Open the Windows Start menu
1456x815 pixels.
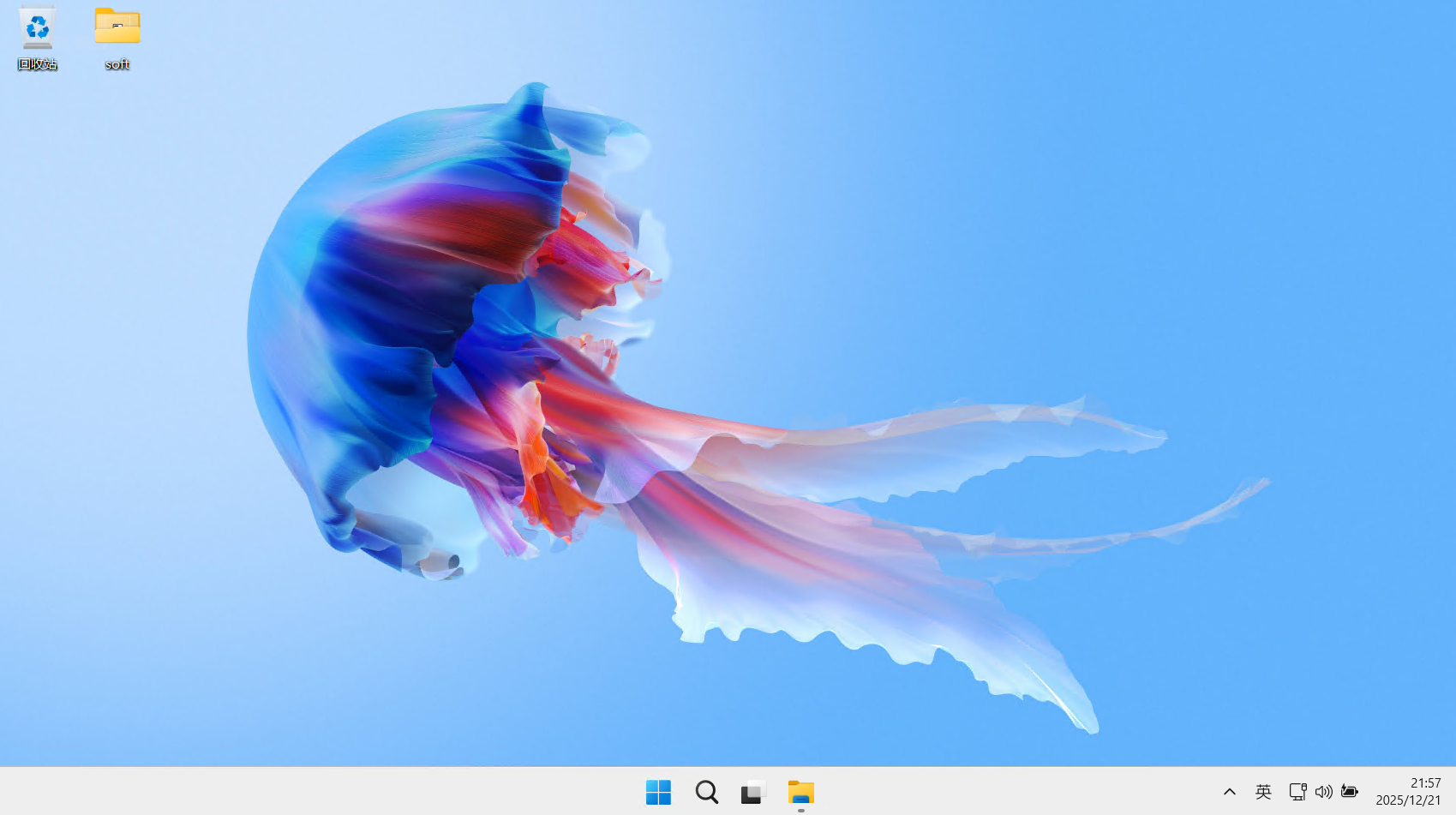(658, 792)
